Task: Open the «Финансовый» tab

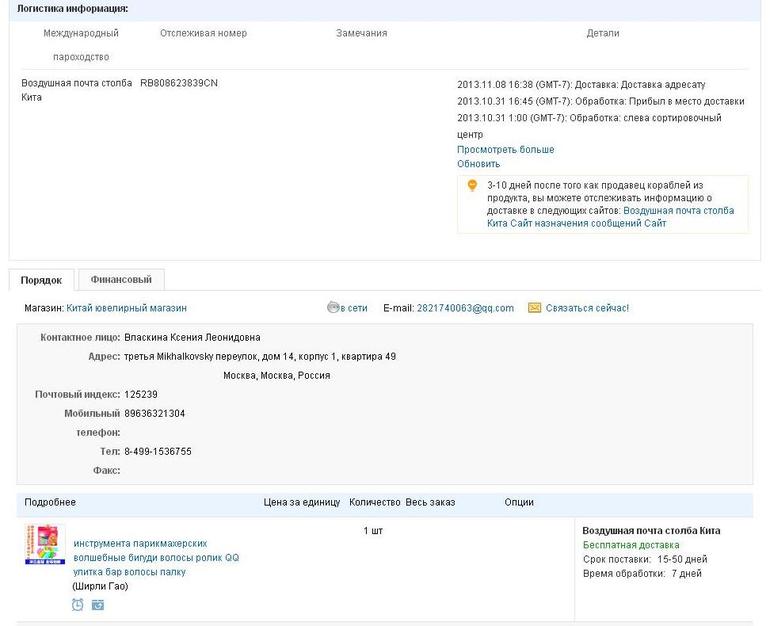Action: click(x=121, y=280)
